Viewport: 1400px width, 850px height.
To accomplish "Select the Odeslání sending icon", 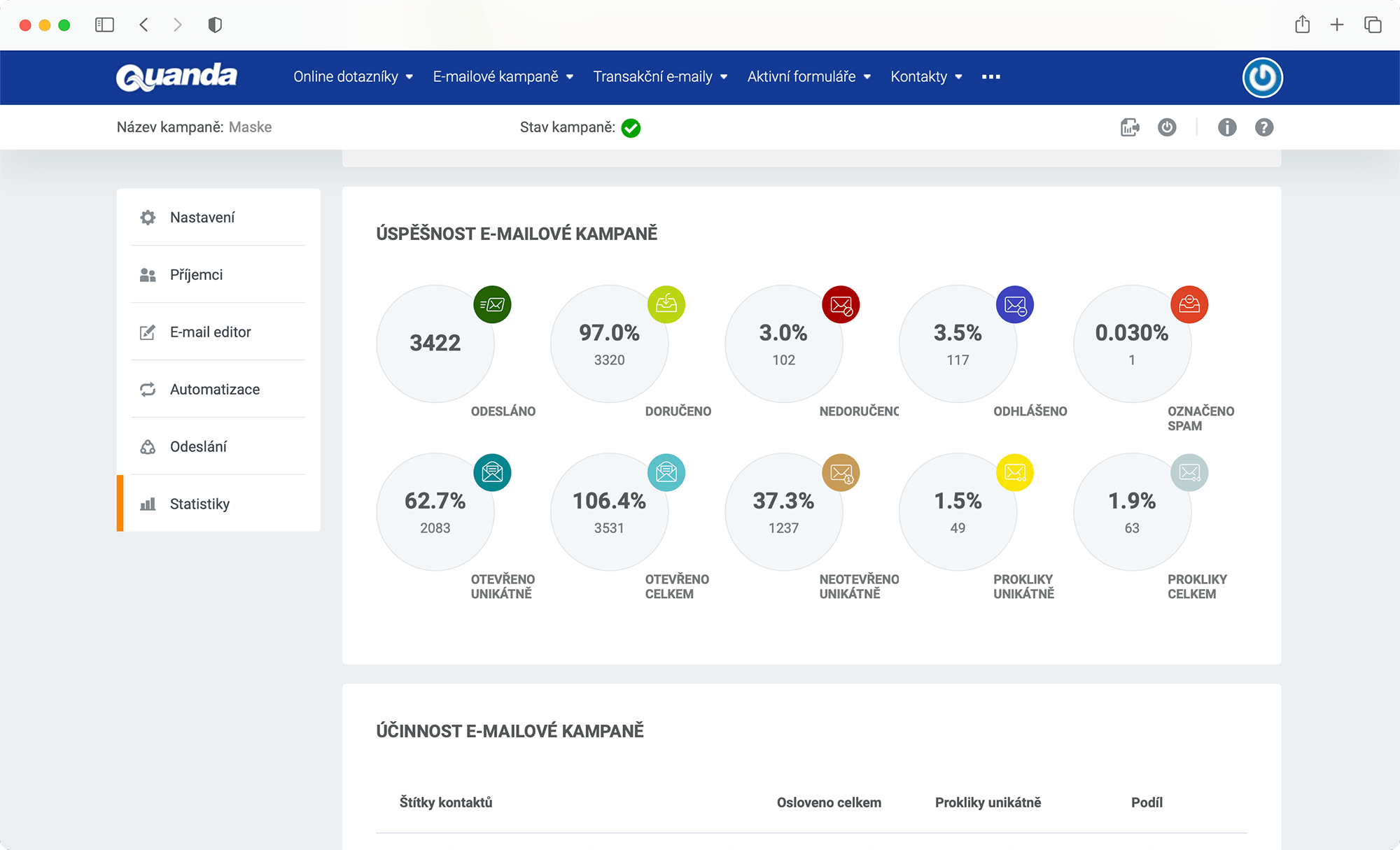I will click(x=147, y=446).
